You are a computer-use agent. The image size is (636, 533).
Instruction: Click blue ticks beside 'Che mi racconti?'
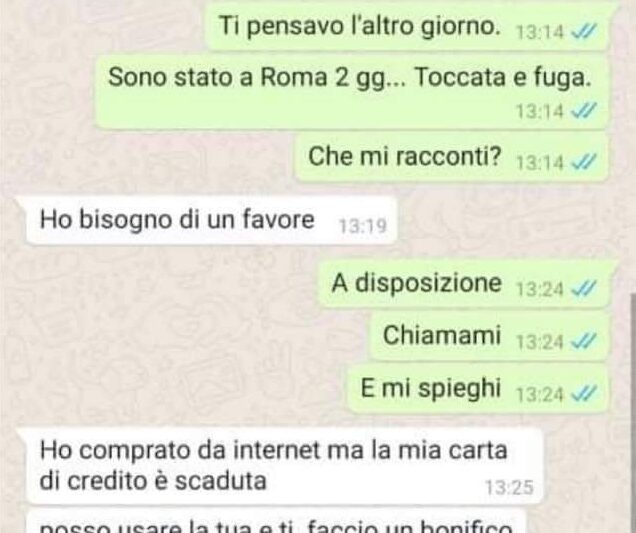coord(584,162)
